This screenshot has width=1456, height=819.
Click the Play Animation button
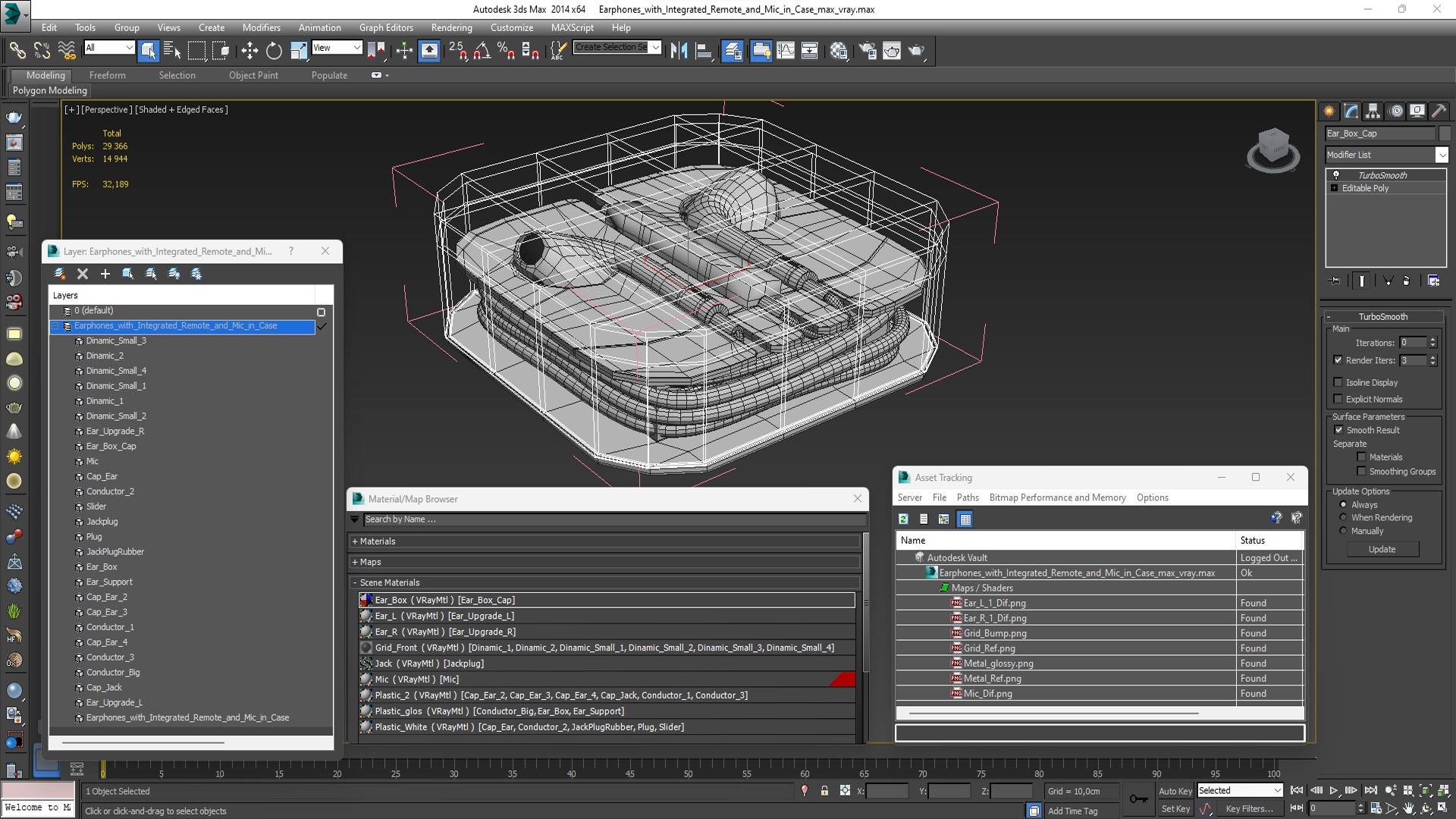pos(1333,790)
